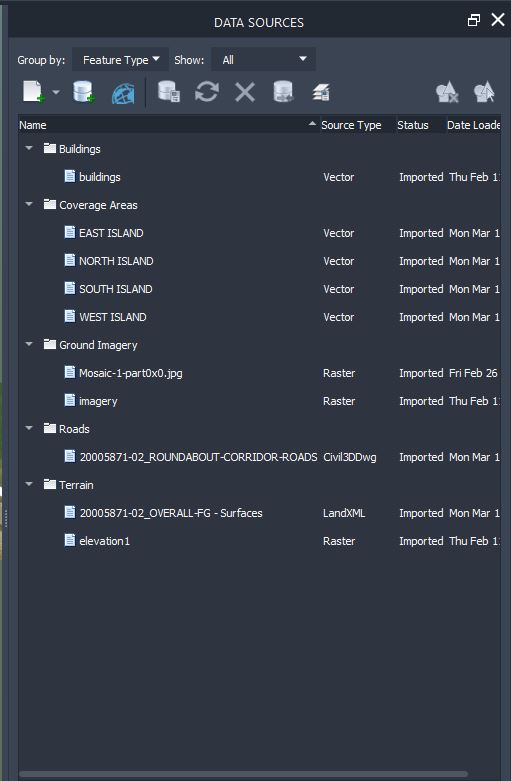Open the Show All dropdown
511x781 pixels.
pyautogui.click(x=263, y=60)
